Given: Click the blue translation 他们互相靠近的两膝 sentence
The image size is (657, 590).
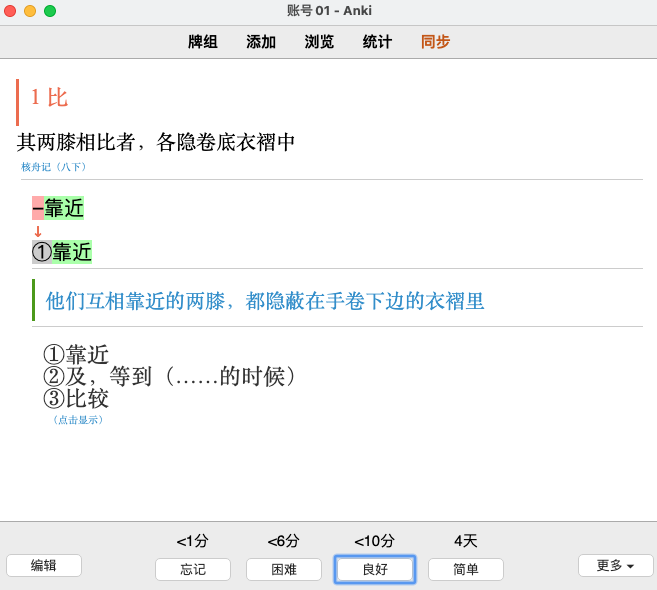Looking at the screenshot, I should pos(265,301).
